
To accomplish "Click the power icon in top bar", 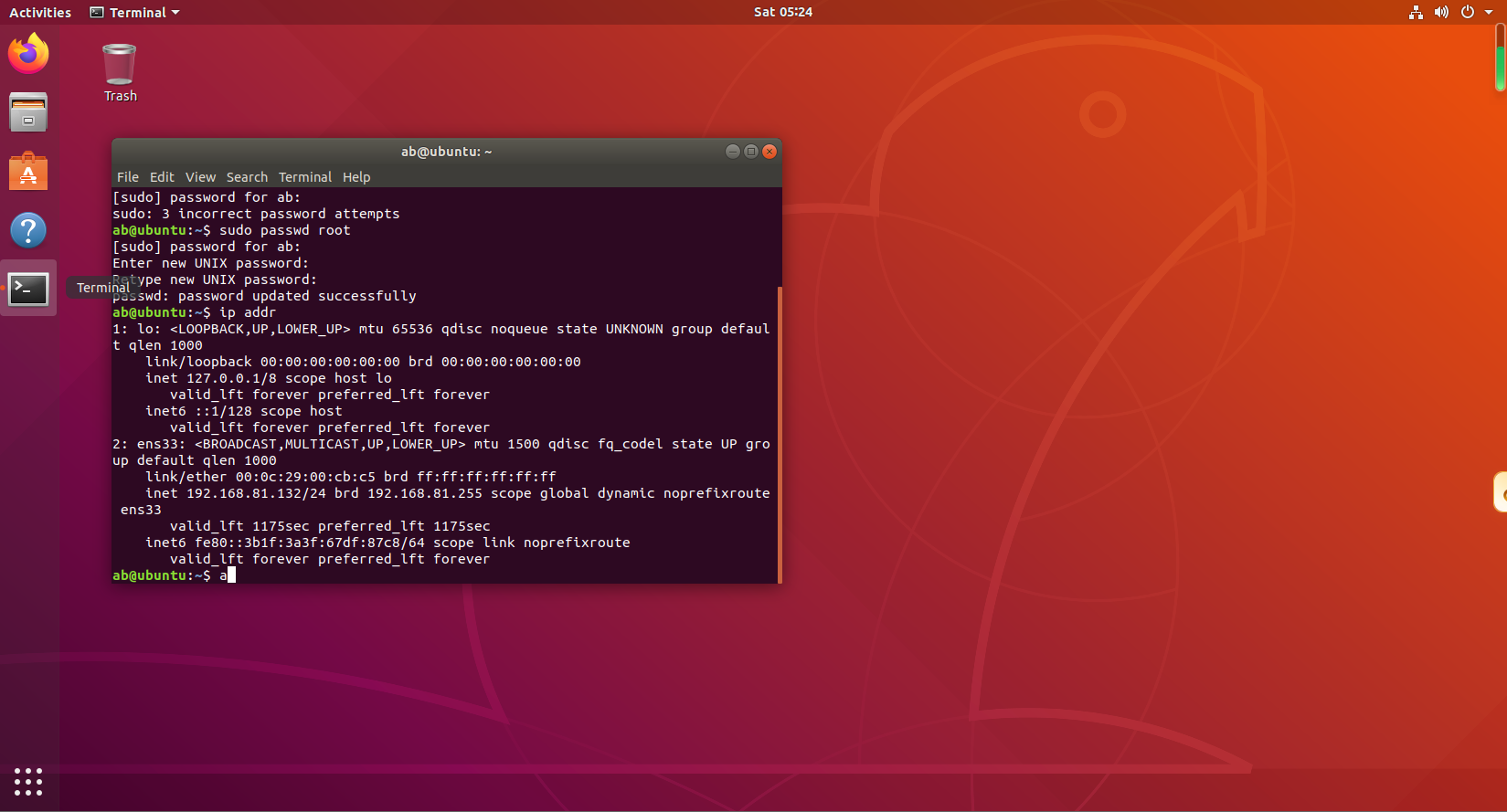I will click(x=1468, y=12).
